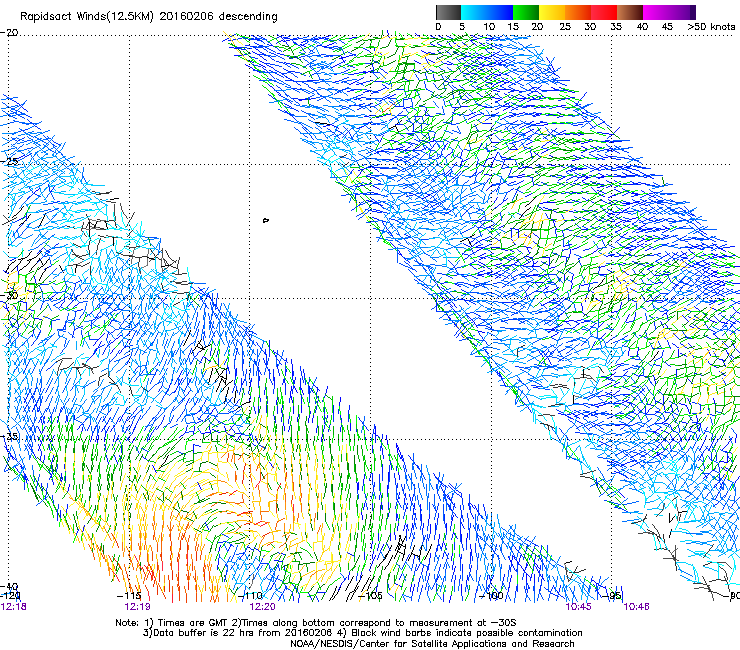This screenshot has height=650, width=740.
Task: Click the longitude label '-95'
Action: [614, 596]
